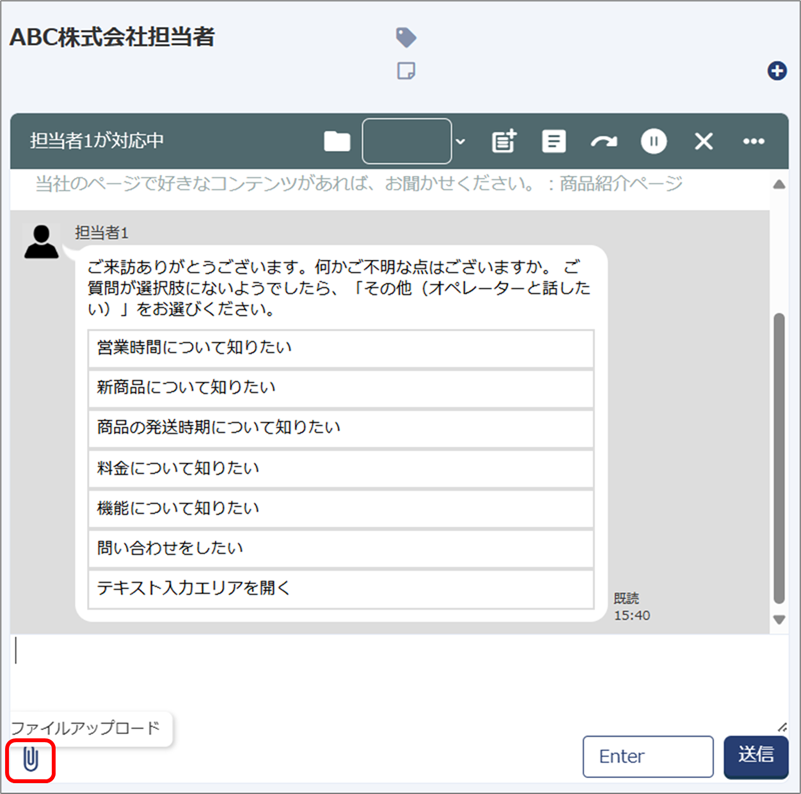Open the memo note icon
This screenshot has width=801, height=794.
point(406,71)
